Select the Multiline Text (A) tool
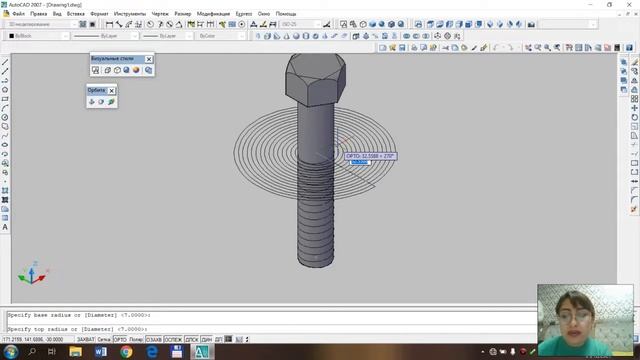Screen dimensions: 640x360 (5, 227)
